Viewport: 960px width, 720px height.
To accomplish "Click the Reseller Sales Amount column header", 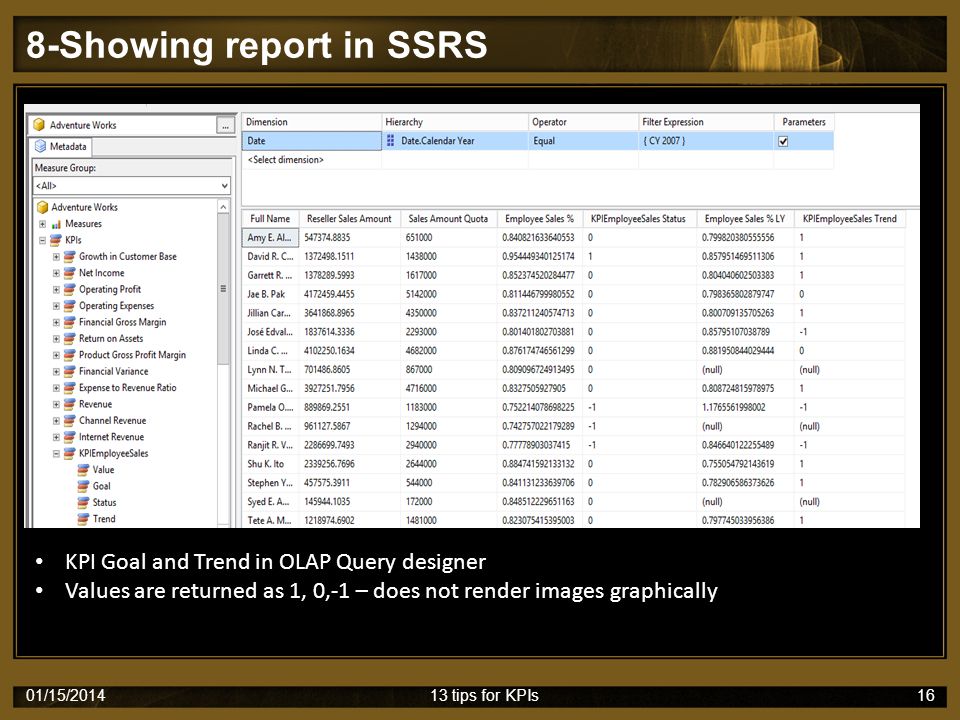I will pos(349,219).
